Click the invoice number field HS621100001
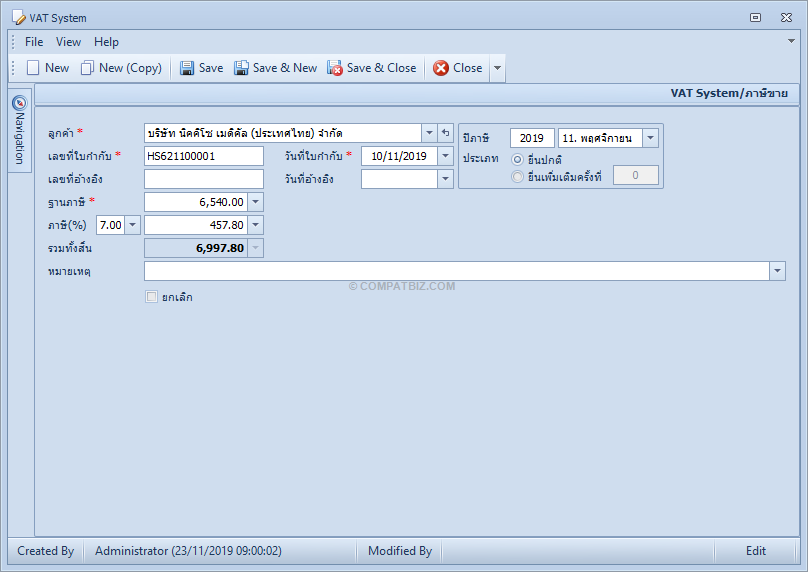 (204, 156)
